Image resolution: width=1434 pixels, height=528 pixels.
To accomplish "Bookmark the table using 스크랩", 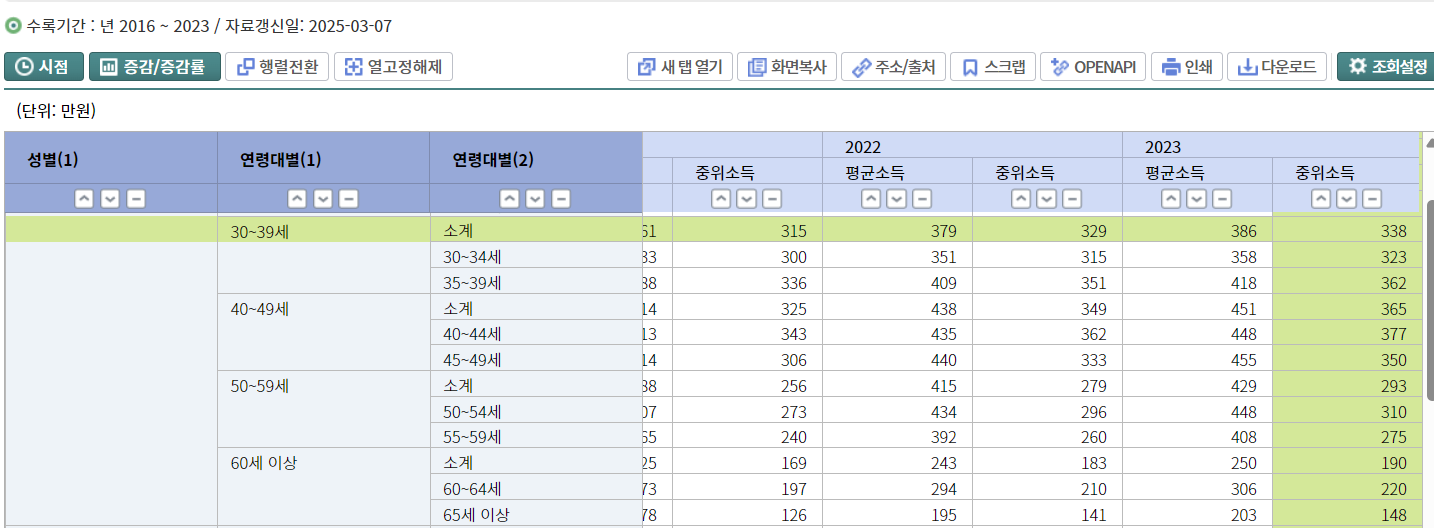I will click(993, 67).
